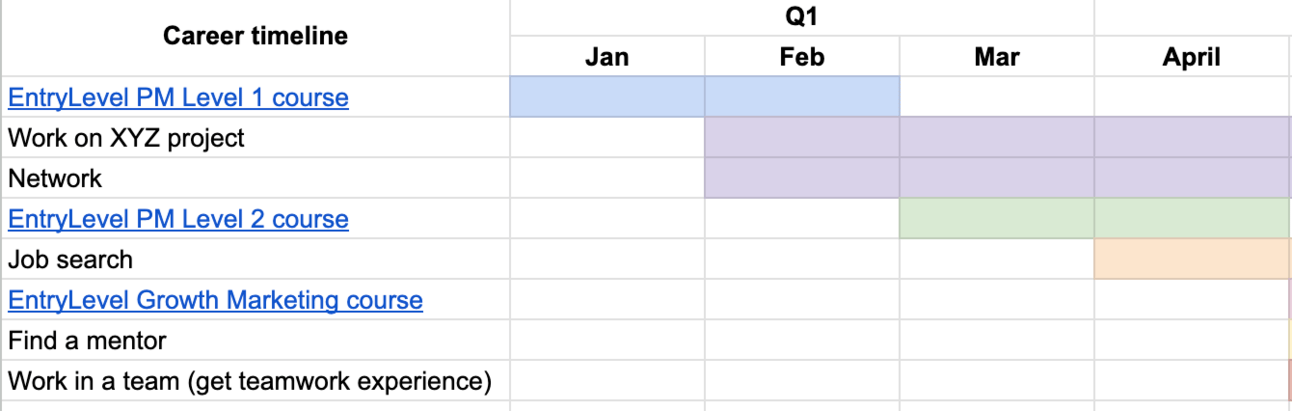Click the Feb column header cell

click(x=801, y=57)
